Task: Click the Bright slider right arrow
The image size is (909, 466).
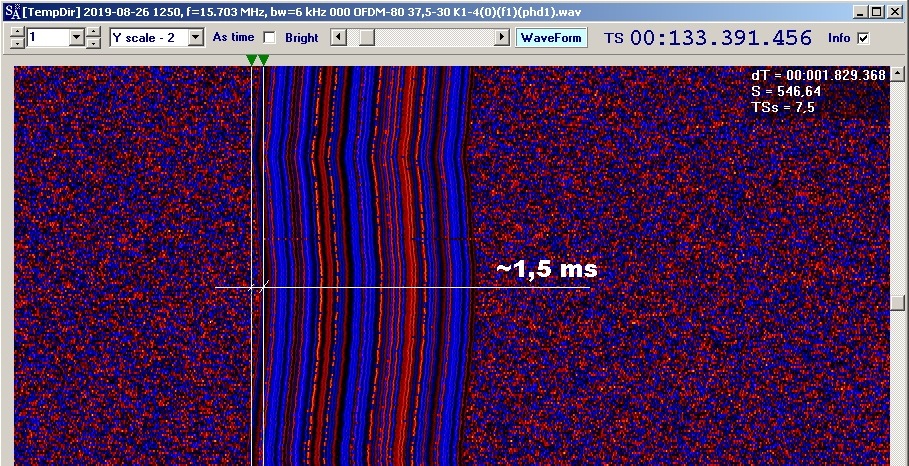Action: (501, 37)
